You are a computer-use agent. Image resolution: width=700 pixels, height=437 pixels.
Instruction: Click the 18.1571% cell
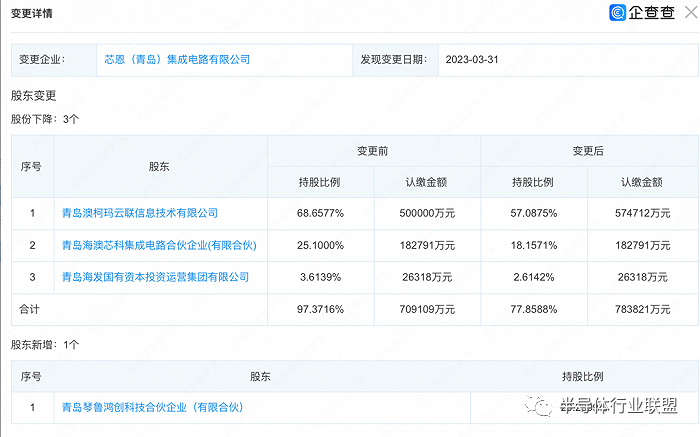(x=534, y=246)
